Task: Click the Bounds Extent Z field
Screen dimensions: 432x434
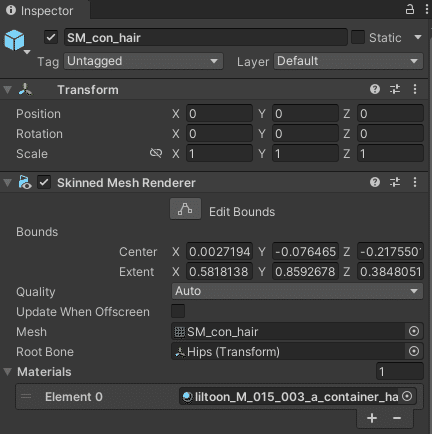Action: (390, 272)
